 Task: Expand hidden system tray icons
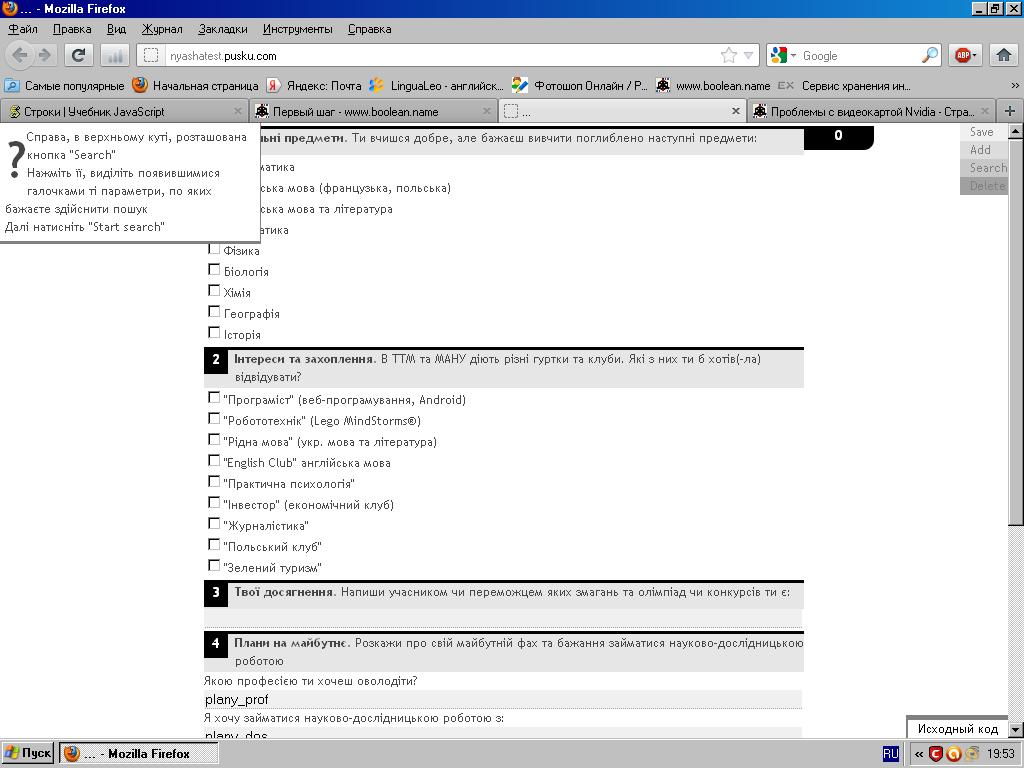pos(918,754)
